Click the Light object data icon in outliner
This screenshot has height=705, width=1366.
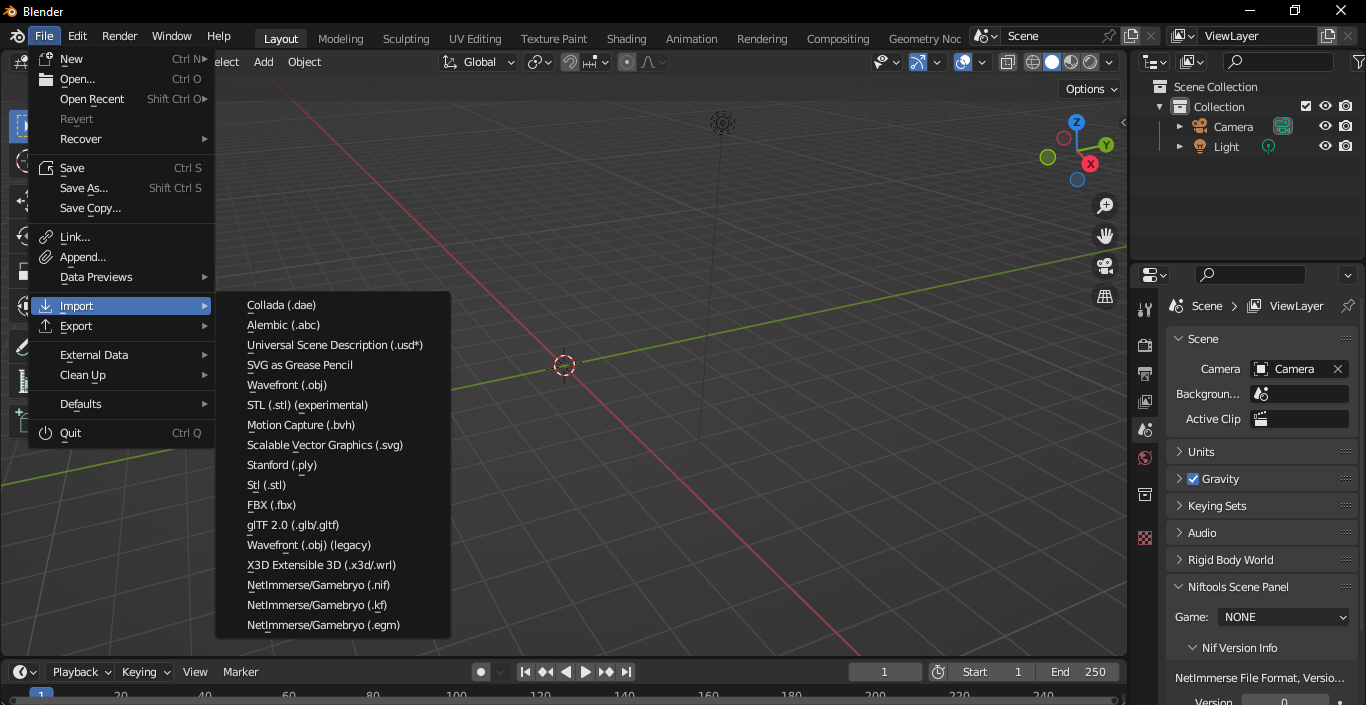(x=1268, y=146)
